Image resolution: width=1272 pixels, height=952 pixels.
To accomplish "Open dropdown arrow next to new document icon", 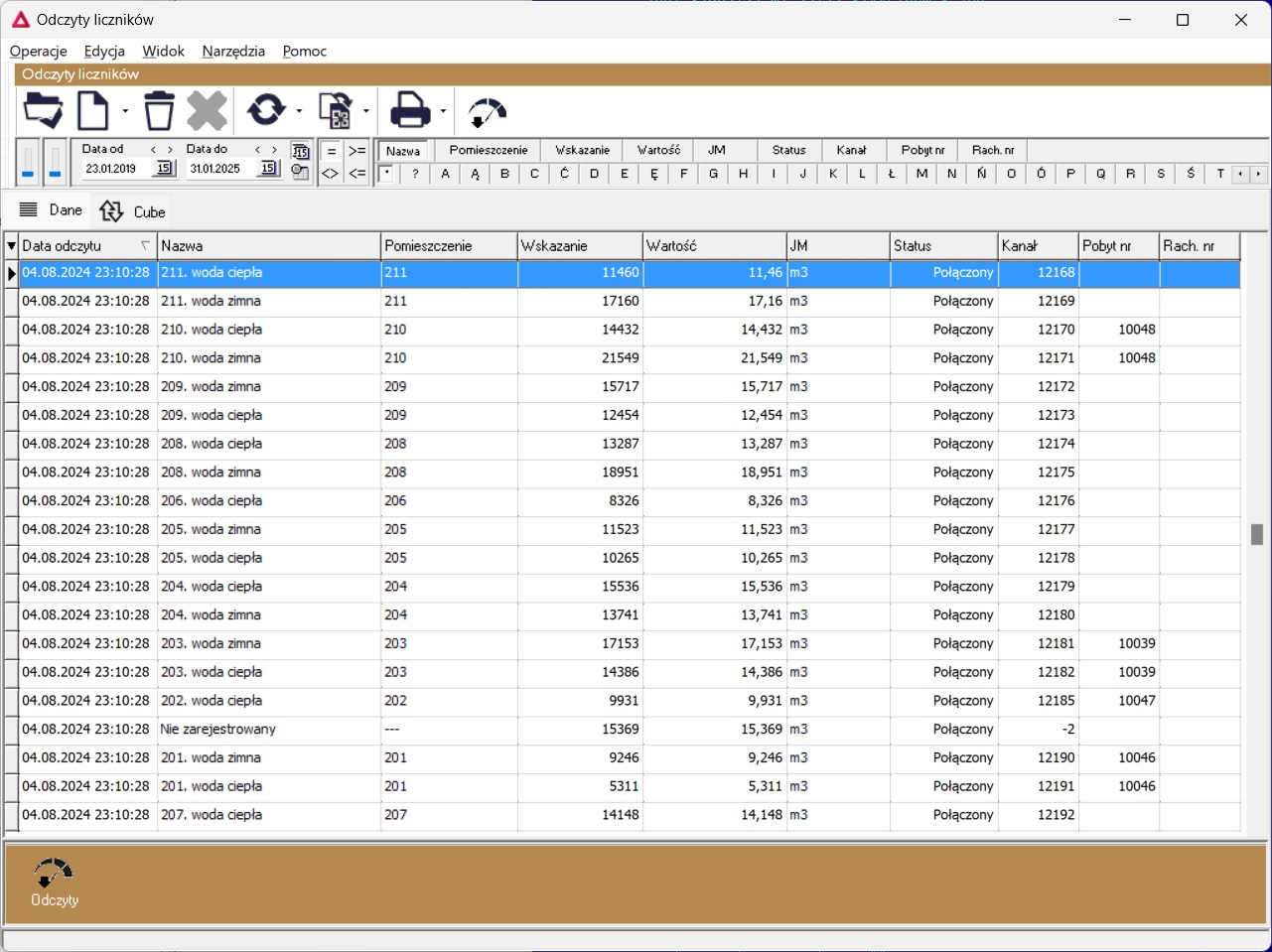I will point(125,110).
